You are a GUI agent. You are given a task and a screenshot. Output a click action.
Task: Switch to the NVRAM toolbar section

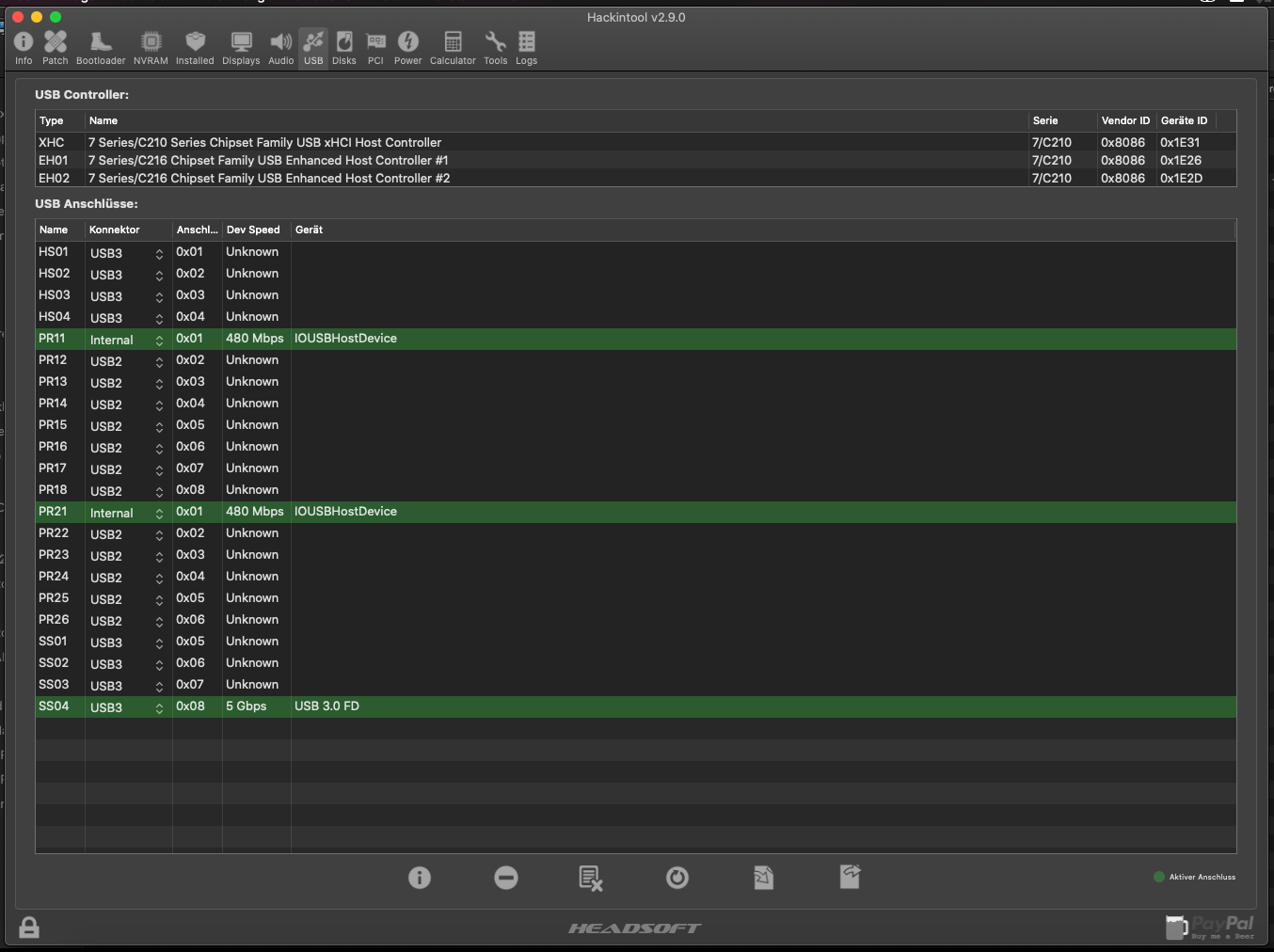pos(151,48)
